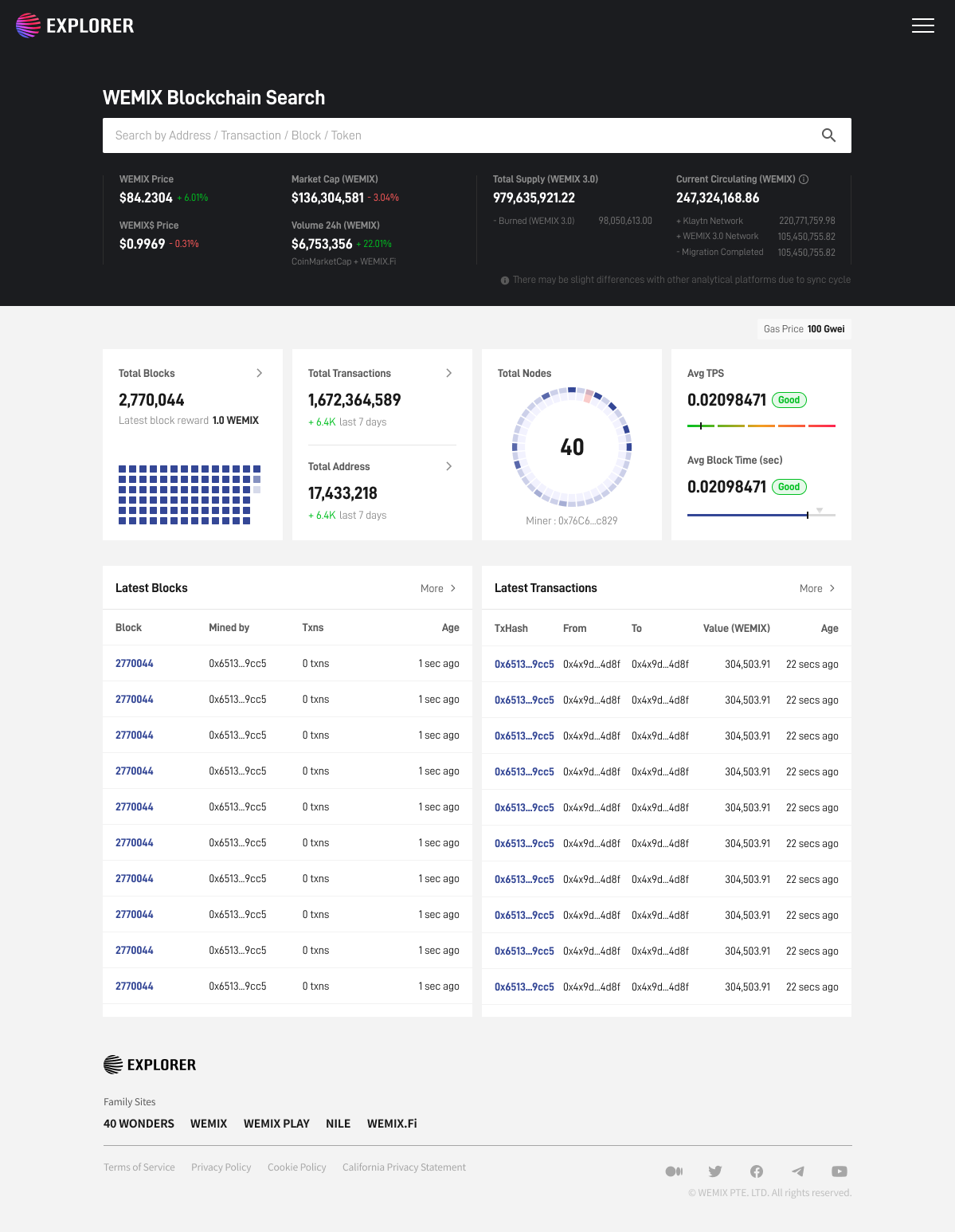
Task: Click the Facebook social icon
Action: pyautogui.click(x=757, y=1171)
